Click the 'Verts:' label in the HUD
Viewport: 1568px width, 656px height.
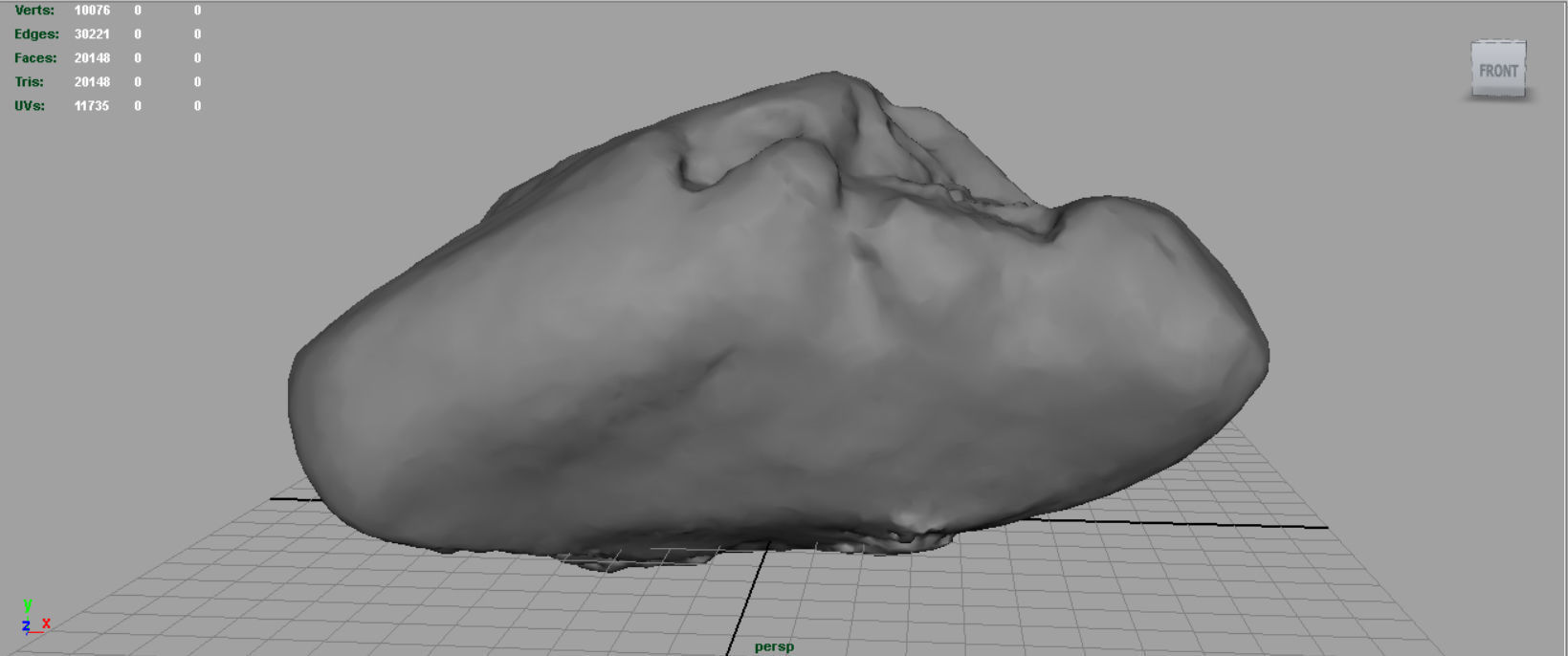point(34,11)
